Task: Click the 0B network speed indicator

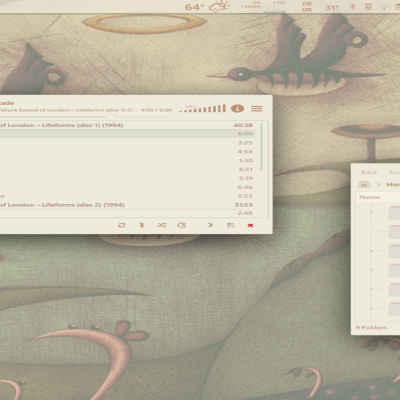Action: (x=307, y=7)
